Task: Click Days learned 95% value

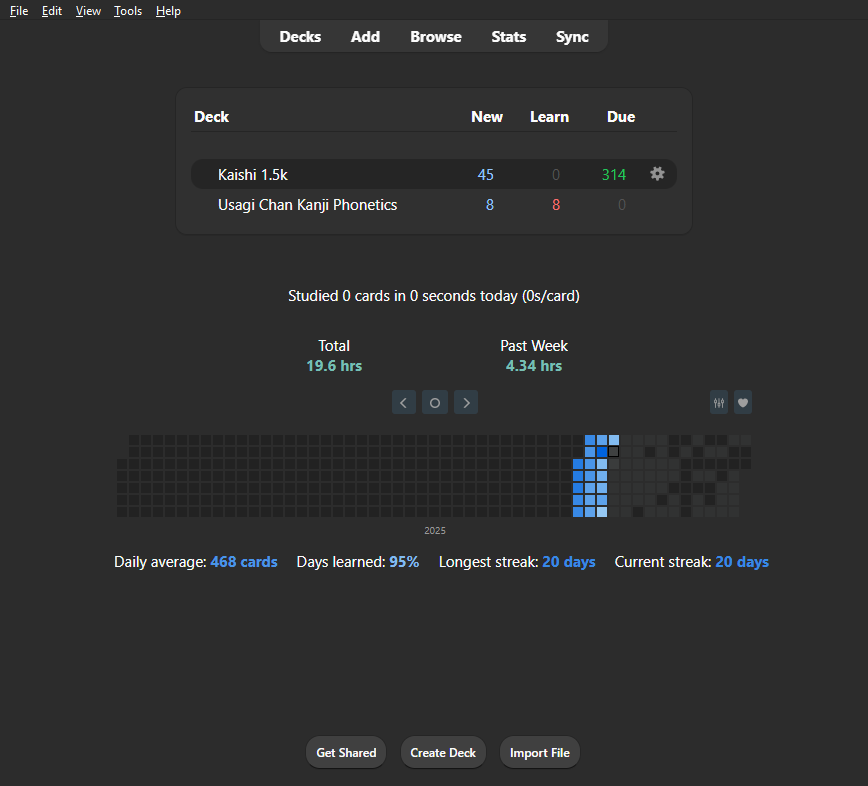Action: (404, 562)
